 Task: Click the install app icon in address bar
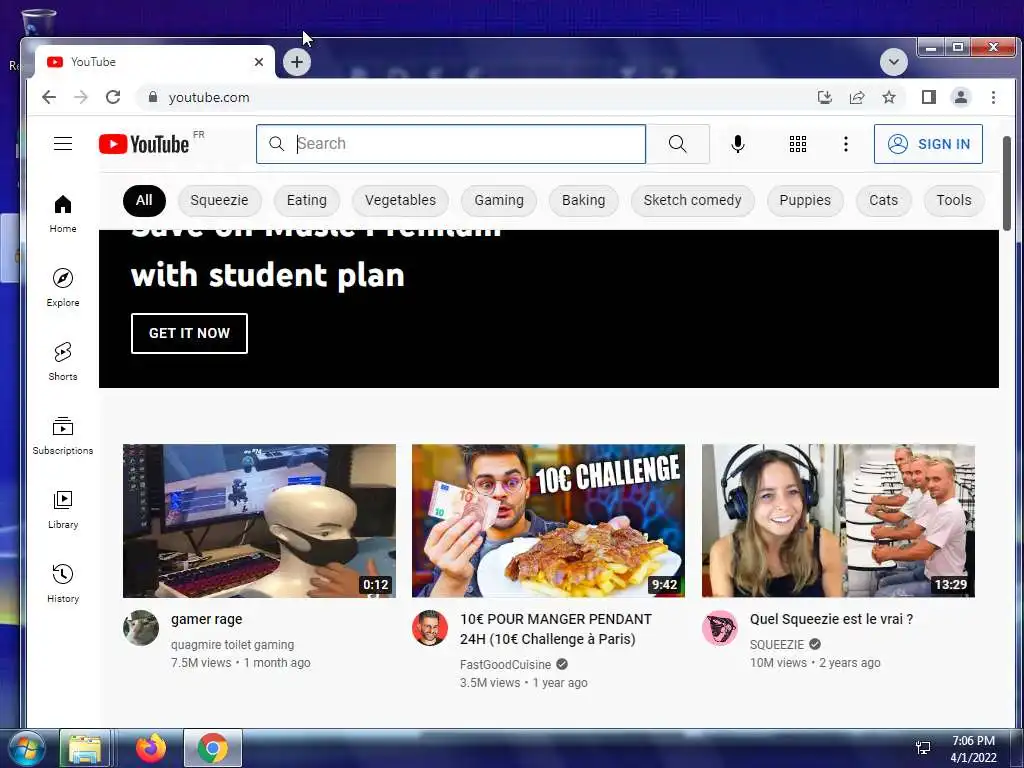825,97
